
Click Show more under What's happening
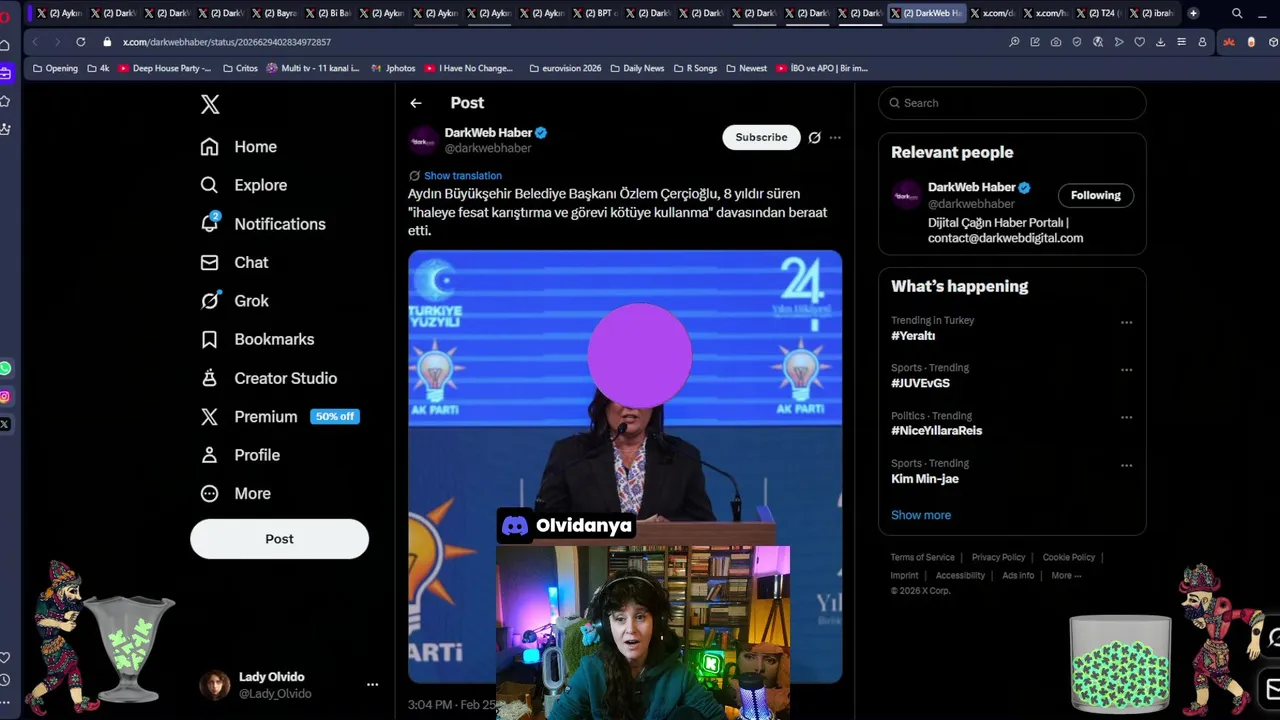coord(921,515)
